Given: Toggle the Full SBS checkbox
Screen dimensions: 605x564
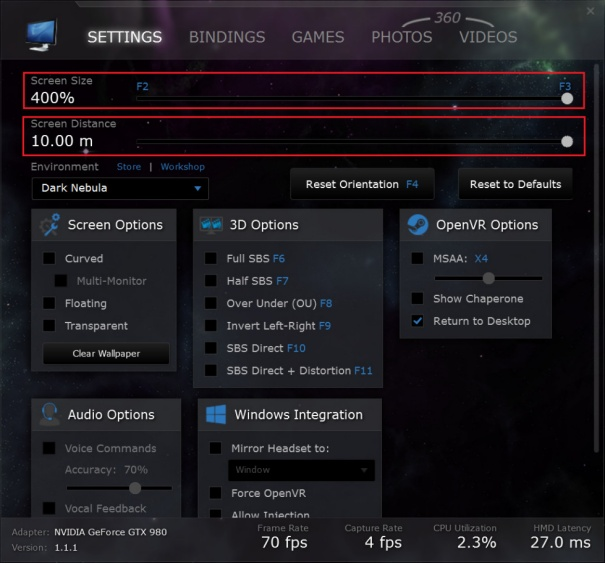Looking at the screenshot, I should [x=211, y=258].
